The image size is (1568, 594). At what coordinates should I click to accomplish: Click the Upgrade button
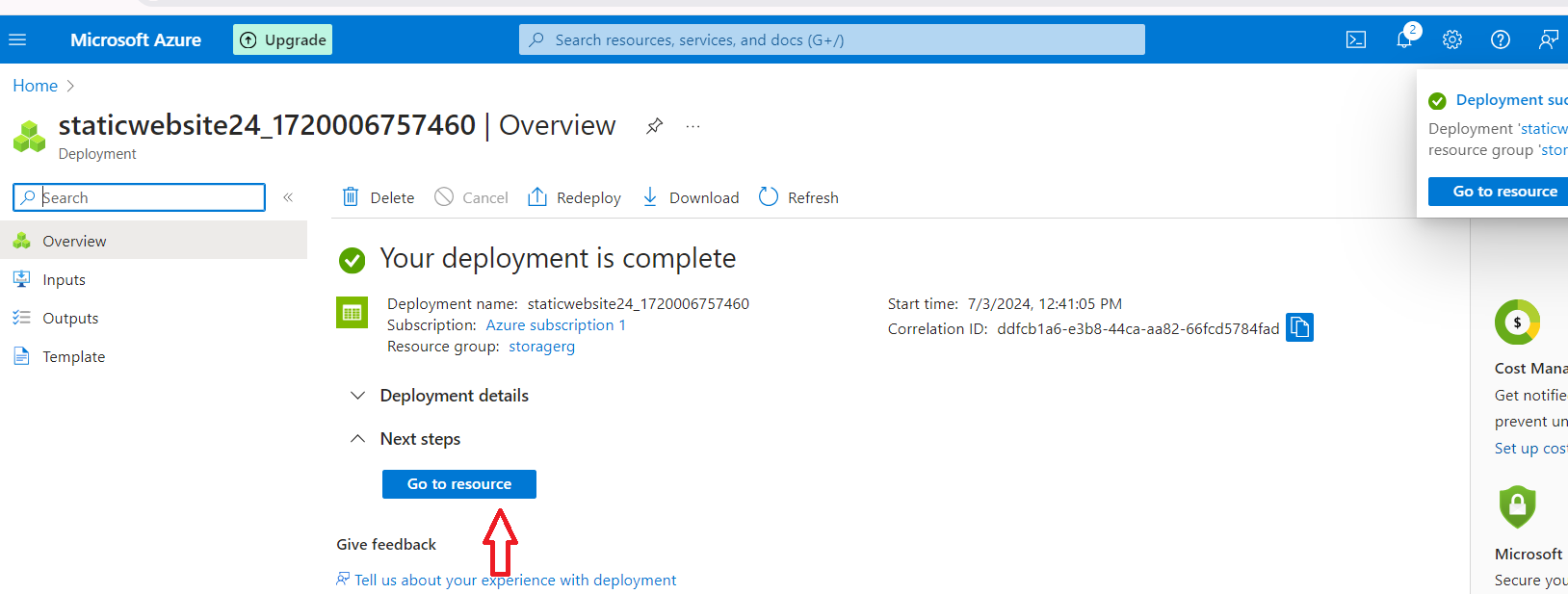(x=282, y=39)
